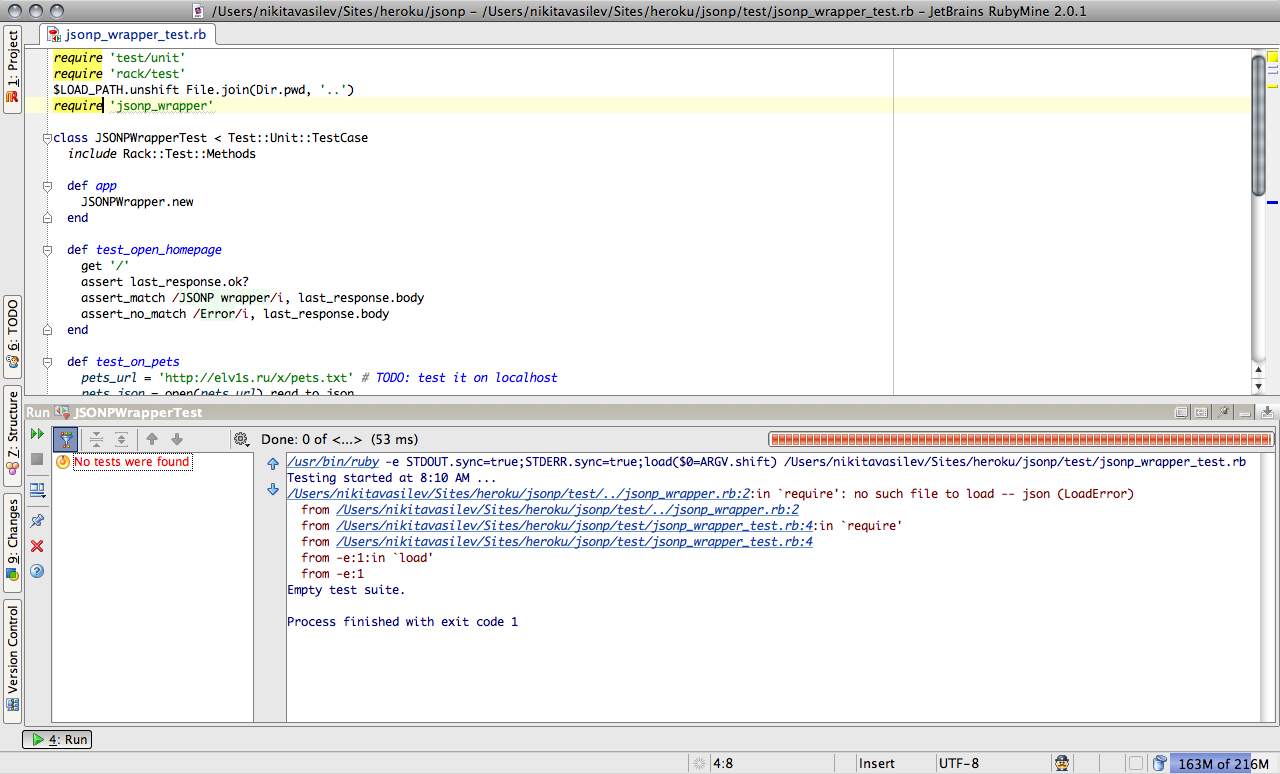Viewport: 1280px width, 774px height.
Task: Click the gray Stop process square
Action: (x=37, y=458)
